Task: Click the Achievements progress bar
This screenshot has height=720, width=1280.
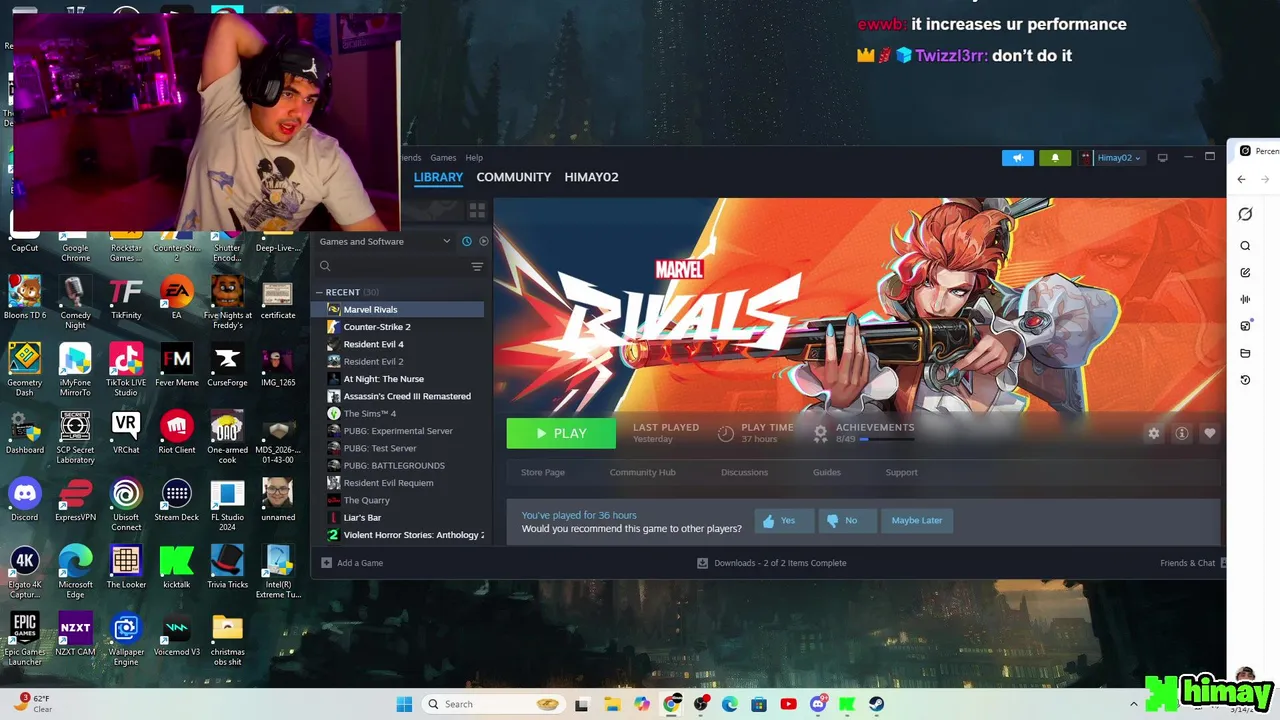Action: 886,439
